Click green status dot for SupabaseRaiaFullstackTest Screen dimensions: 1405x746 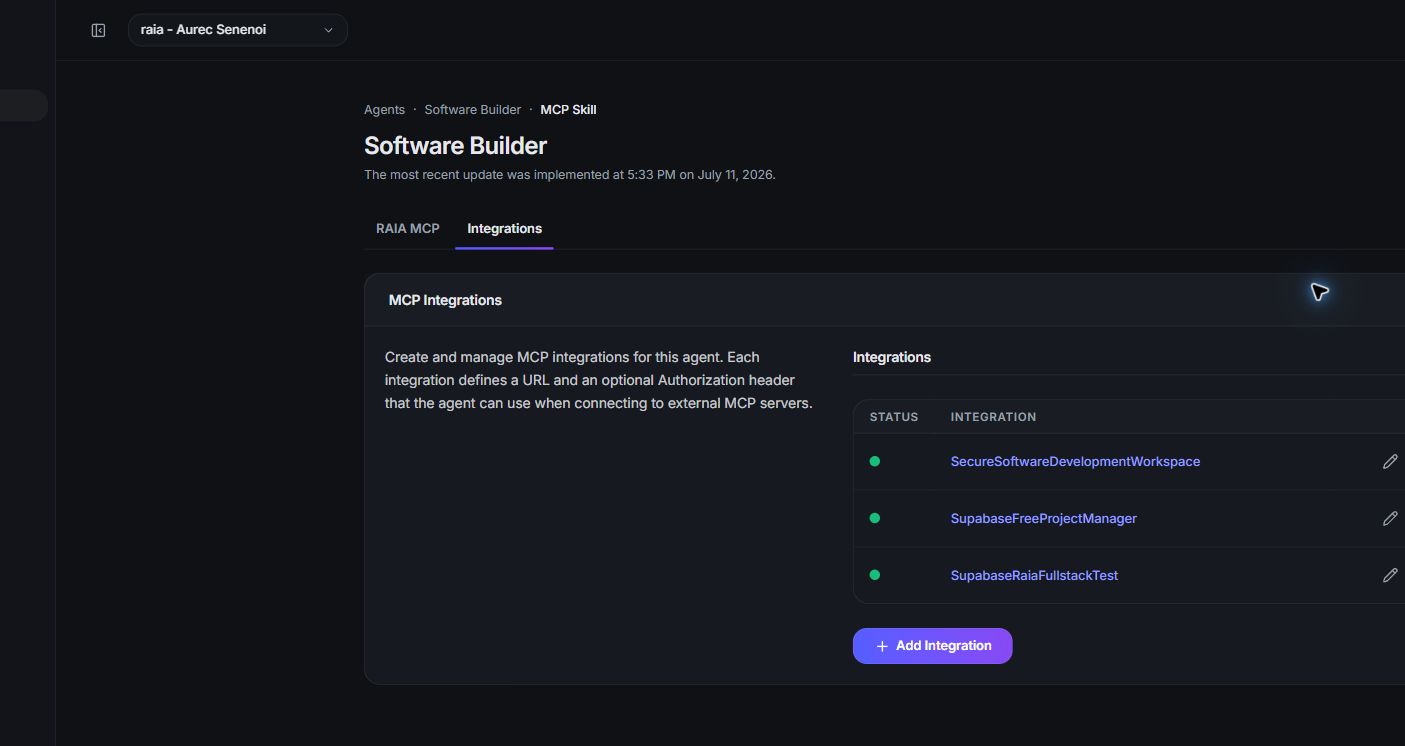point(875,575)
